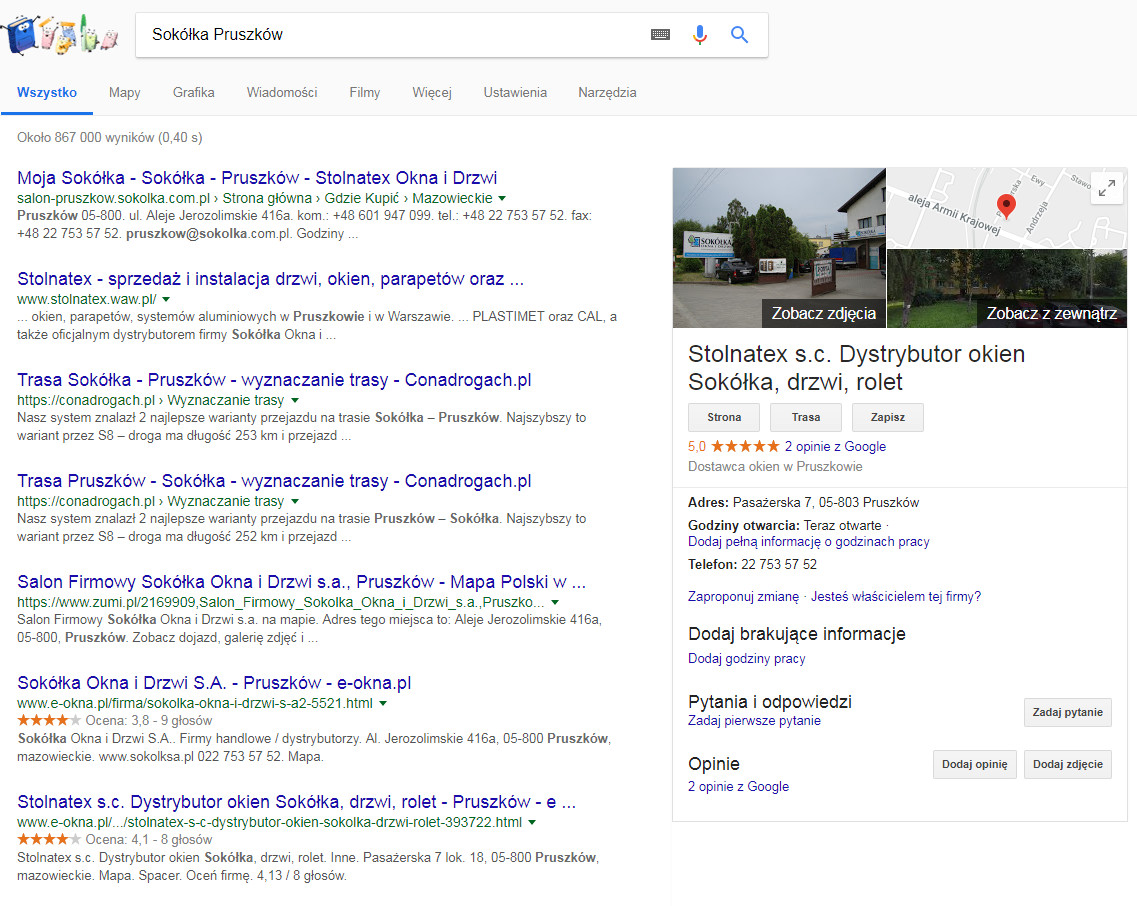1137x906 pixels.
Task: Click 2 opinie z Google next to rating
Action: pyautogui.click(x=835, y=446)
